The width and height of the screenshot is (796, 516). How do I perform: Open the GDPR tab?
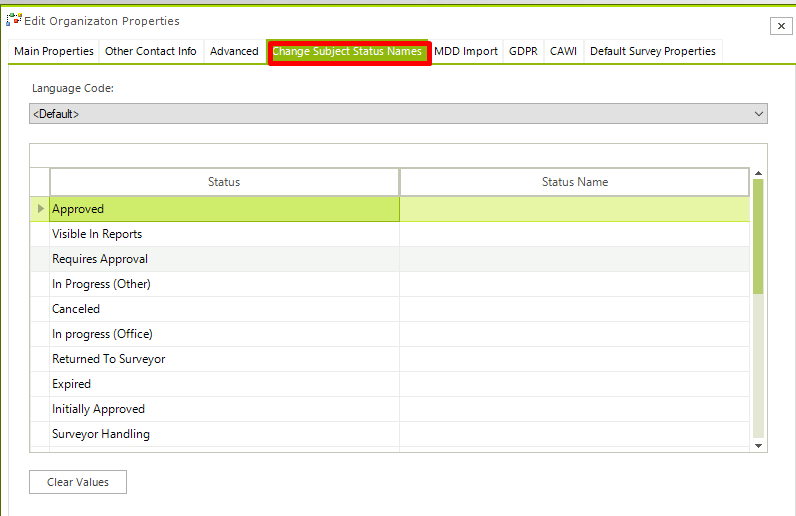pos(523,51)
